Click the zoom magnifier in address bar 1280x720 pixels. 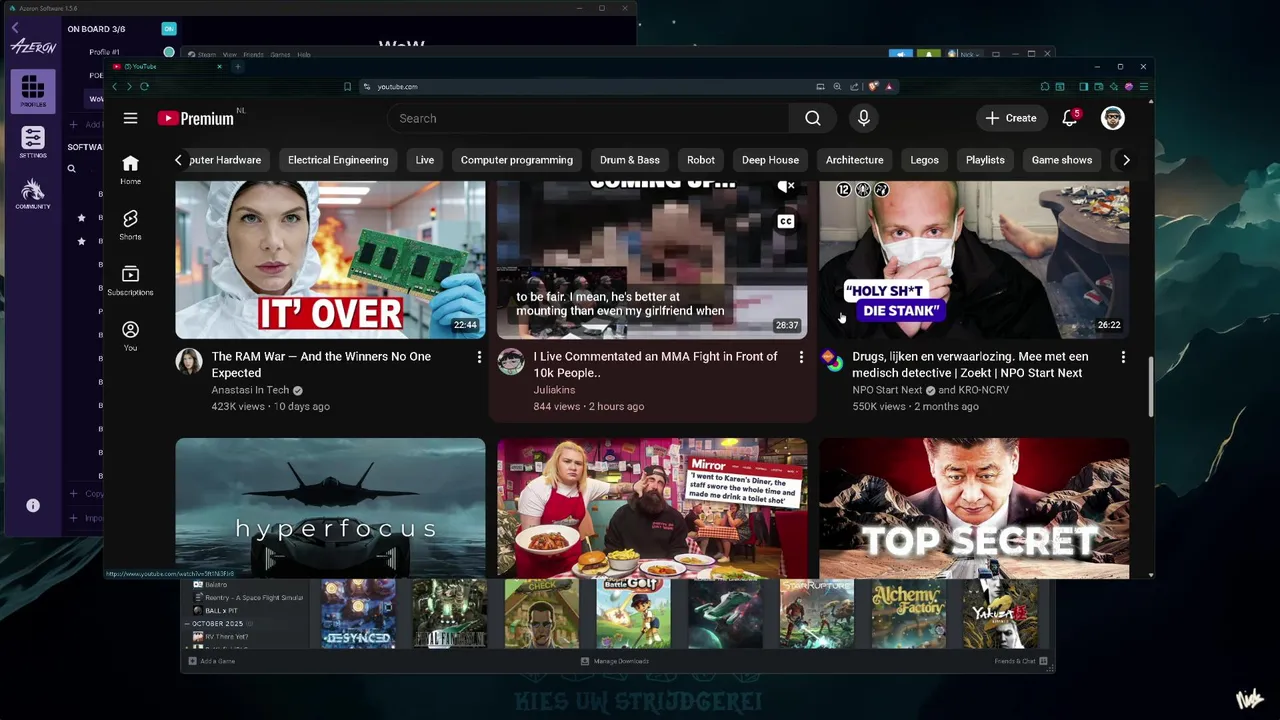(x=837, y=87)
